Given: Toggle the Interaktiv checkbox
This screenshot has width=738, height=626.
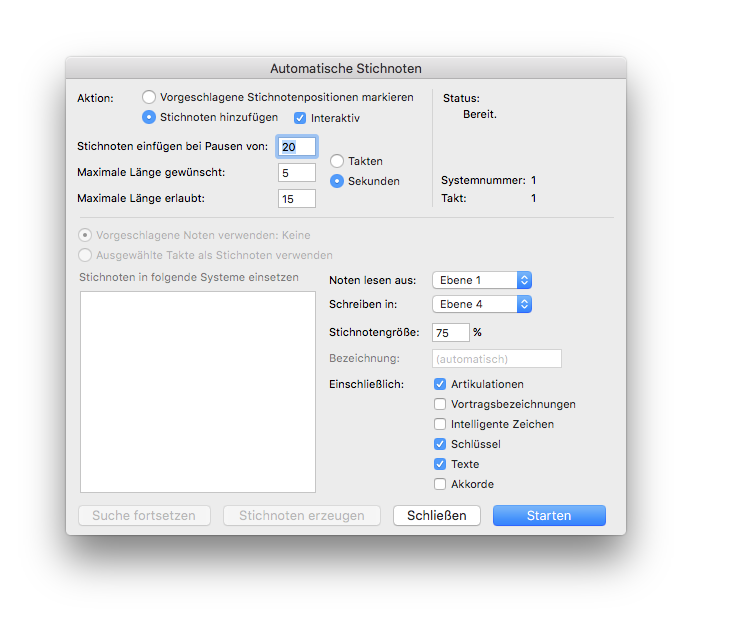Looking at the screenshot, I should coord(300,118).
